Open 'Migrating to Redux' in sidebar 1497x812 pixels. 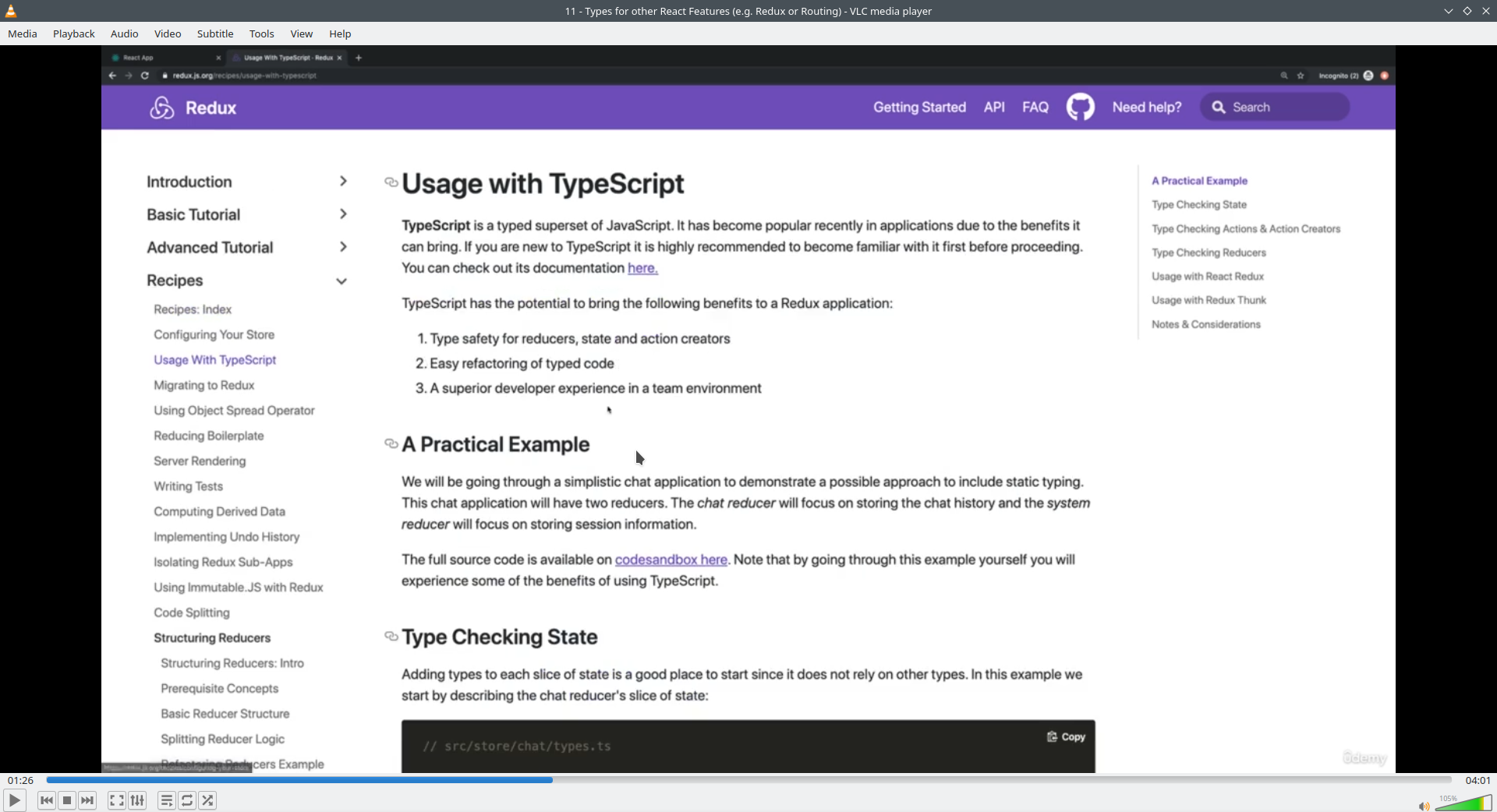pyautogui.click(x=204, y=385)
